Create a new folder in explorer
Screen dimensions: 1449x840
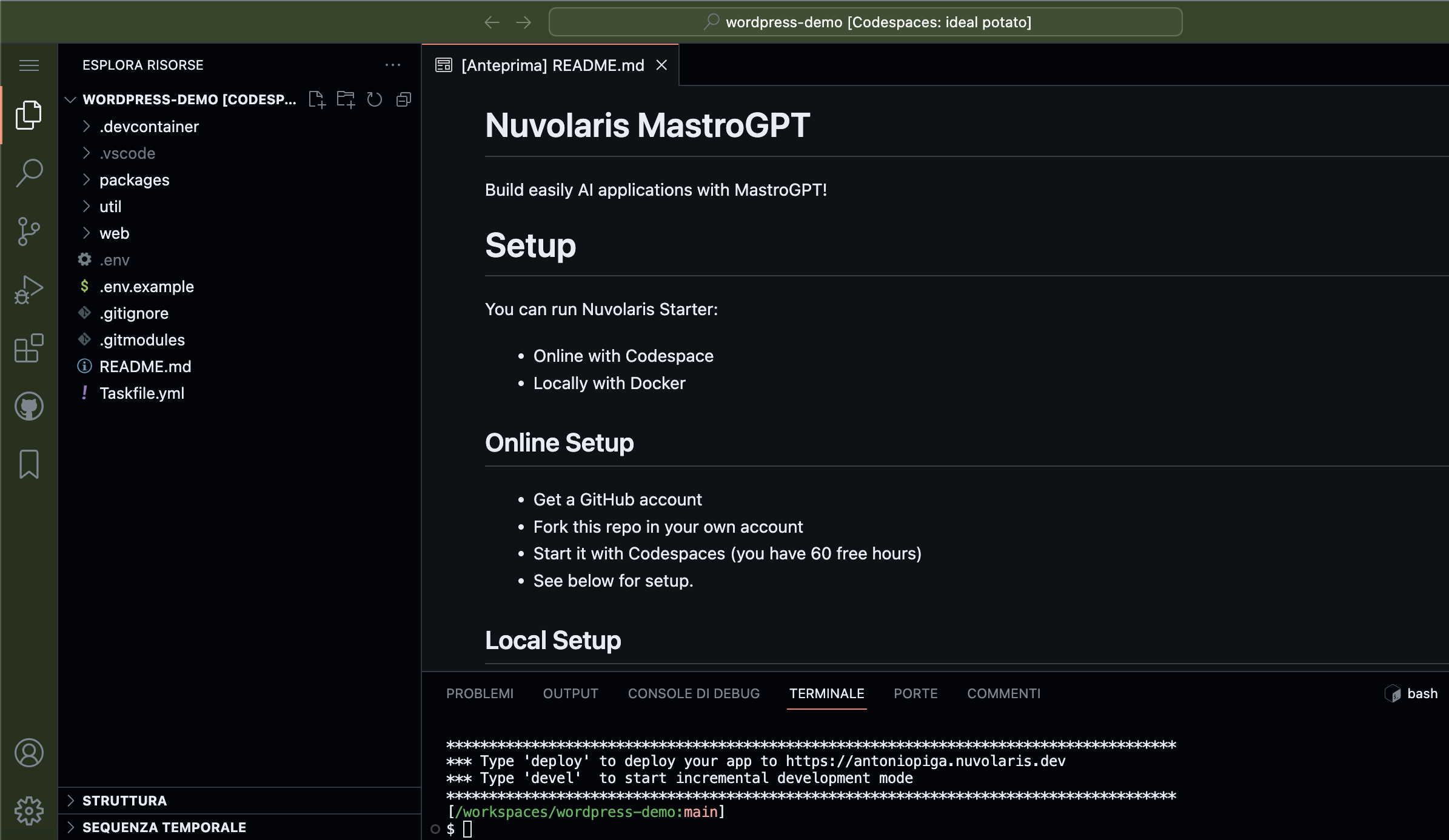tap(346, 99)
